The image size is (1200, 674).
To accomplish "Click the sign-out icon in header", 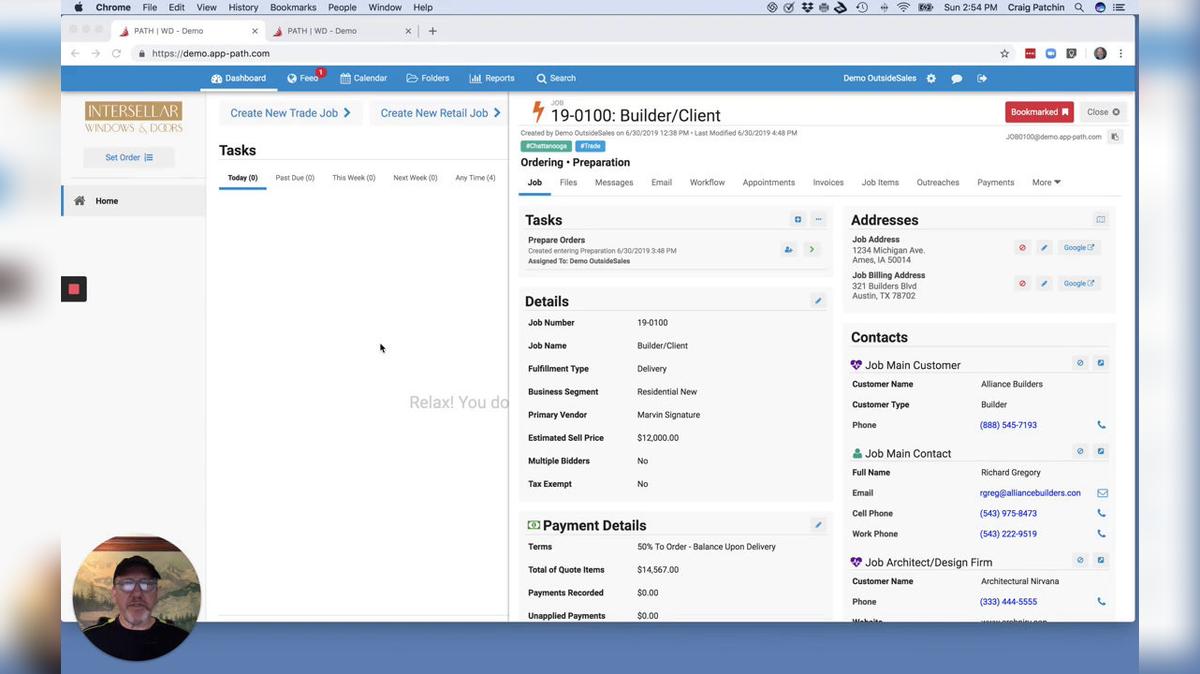I will (982, 78).
